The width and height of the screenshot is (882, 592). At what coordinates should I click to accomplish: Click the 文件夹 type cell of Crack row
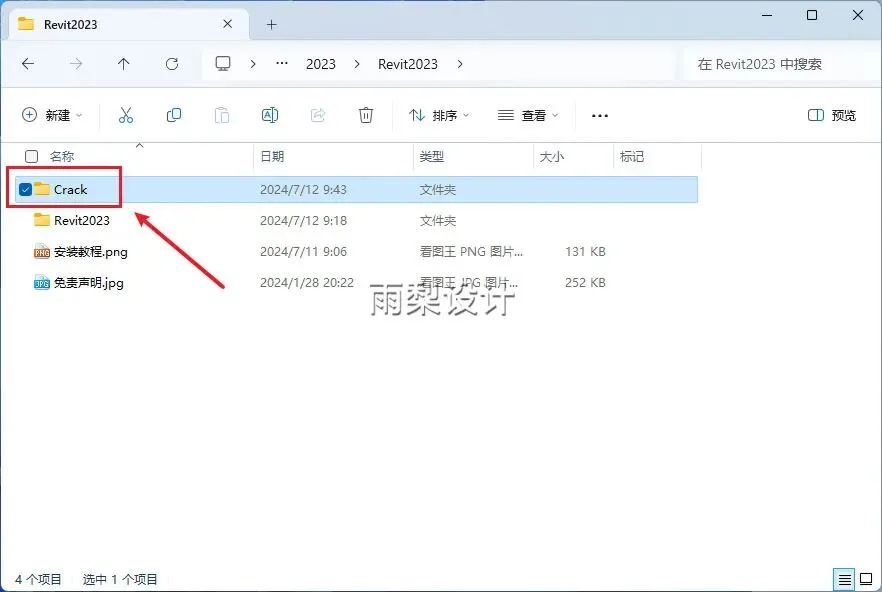[438, 190]
